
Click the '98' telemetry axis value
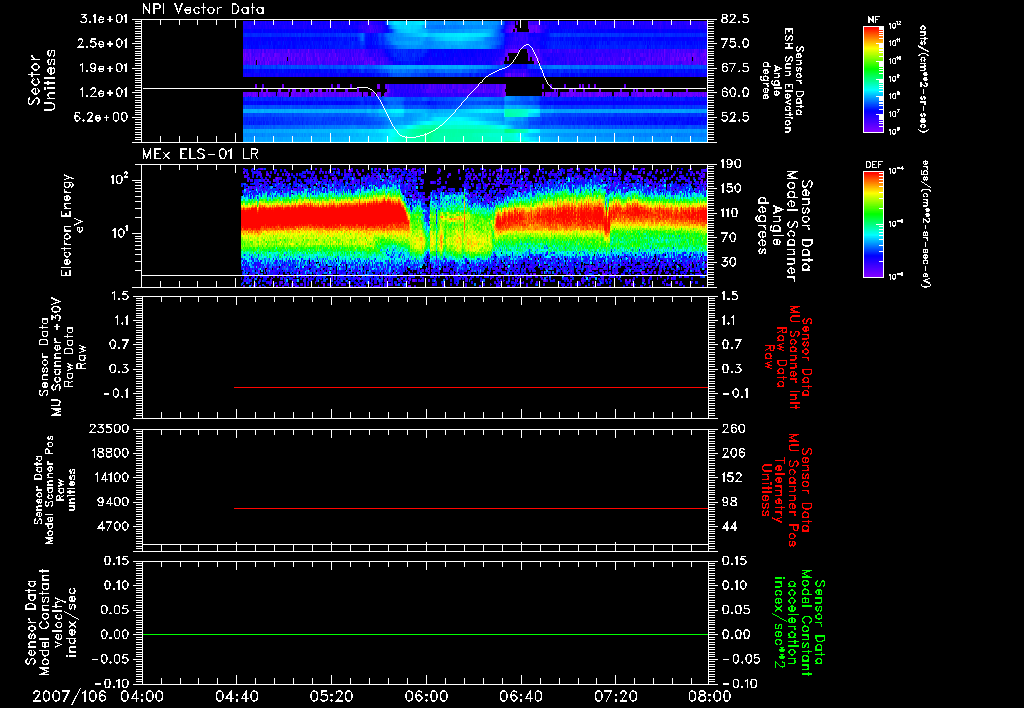coord(729,502)
